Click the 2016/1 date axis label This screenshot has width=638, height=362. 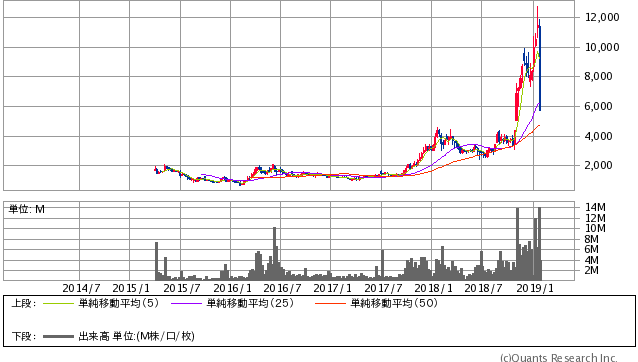232,288
